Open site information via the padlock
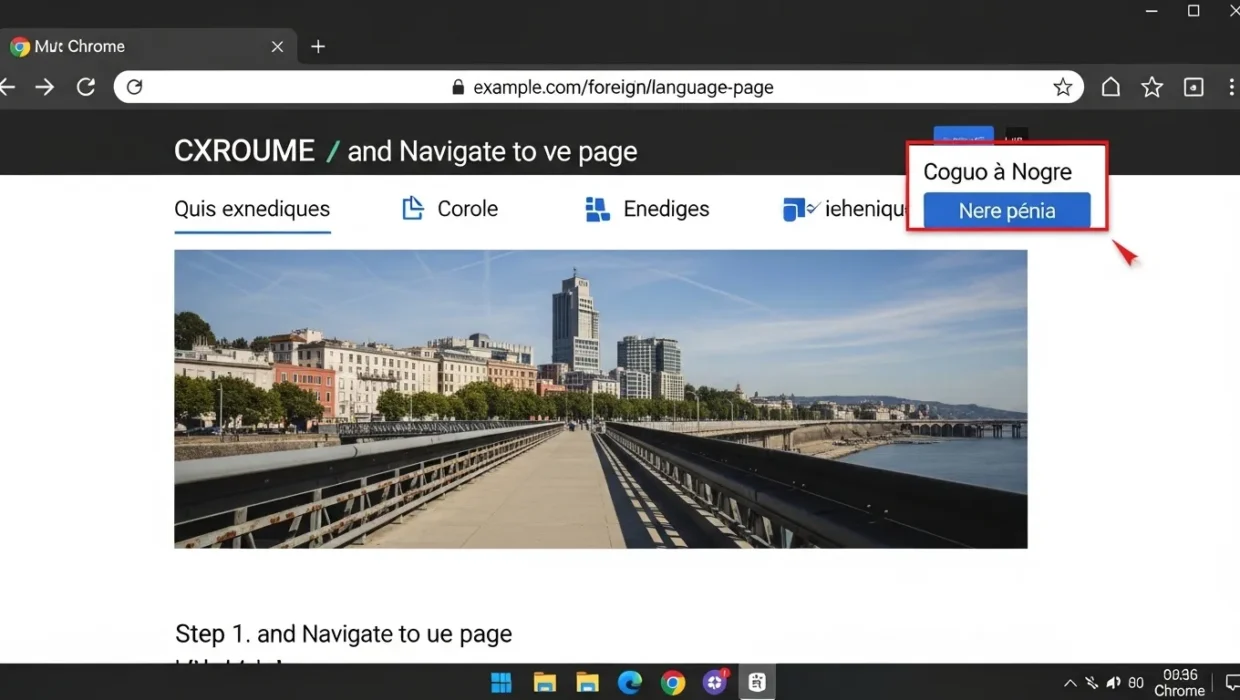Viewport: 1240px width, 700px height. pyautogui.click(x=456, y=87)
